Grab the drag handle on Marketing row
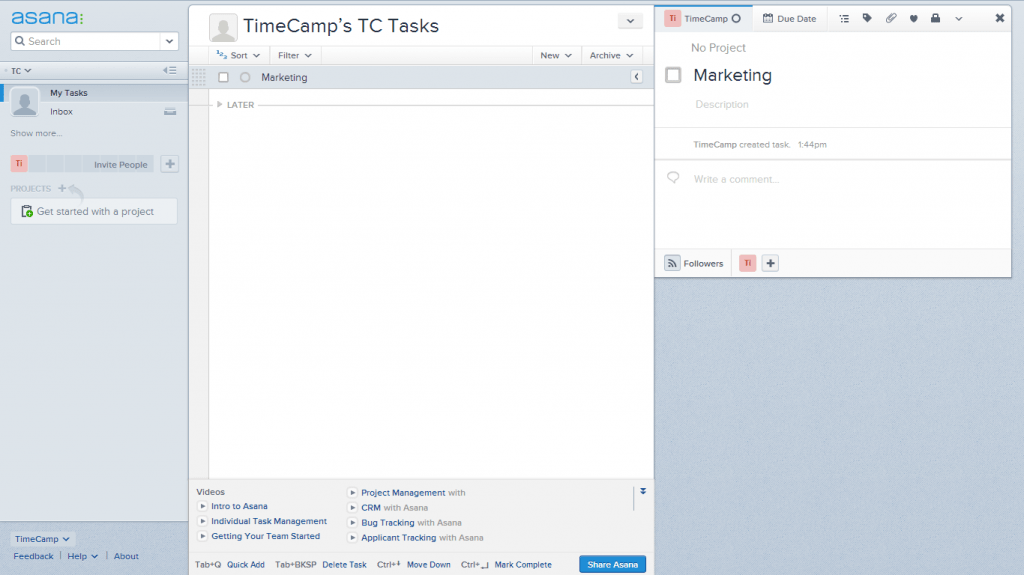Viewport: 1024px width, 575px height. click(199, 77)
